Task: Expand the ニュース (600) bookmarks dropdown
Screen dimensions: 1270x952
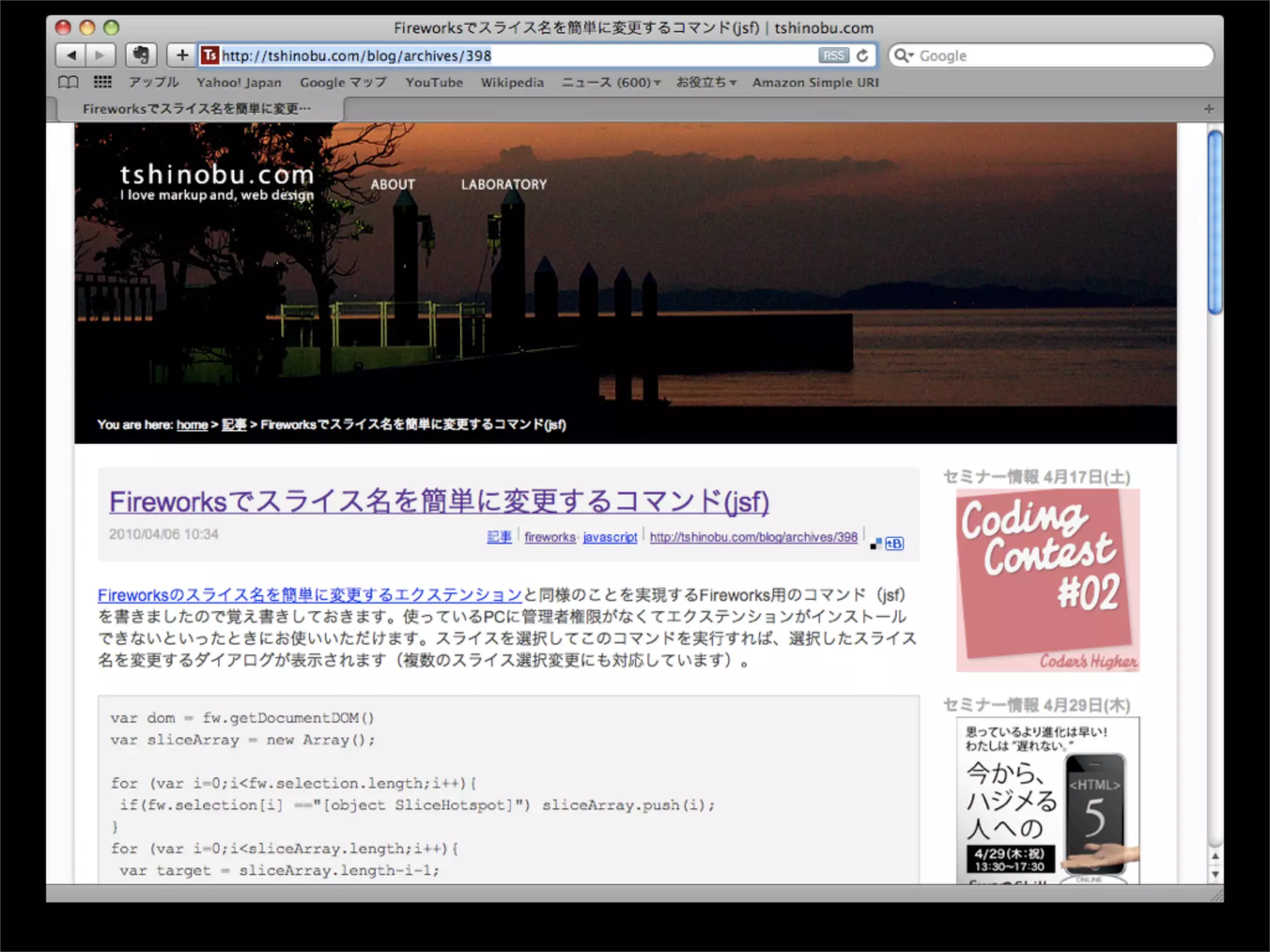Action: (611, 82)
